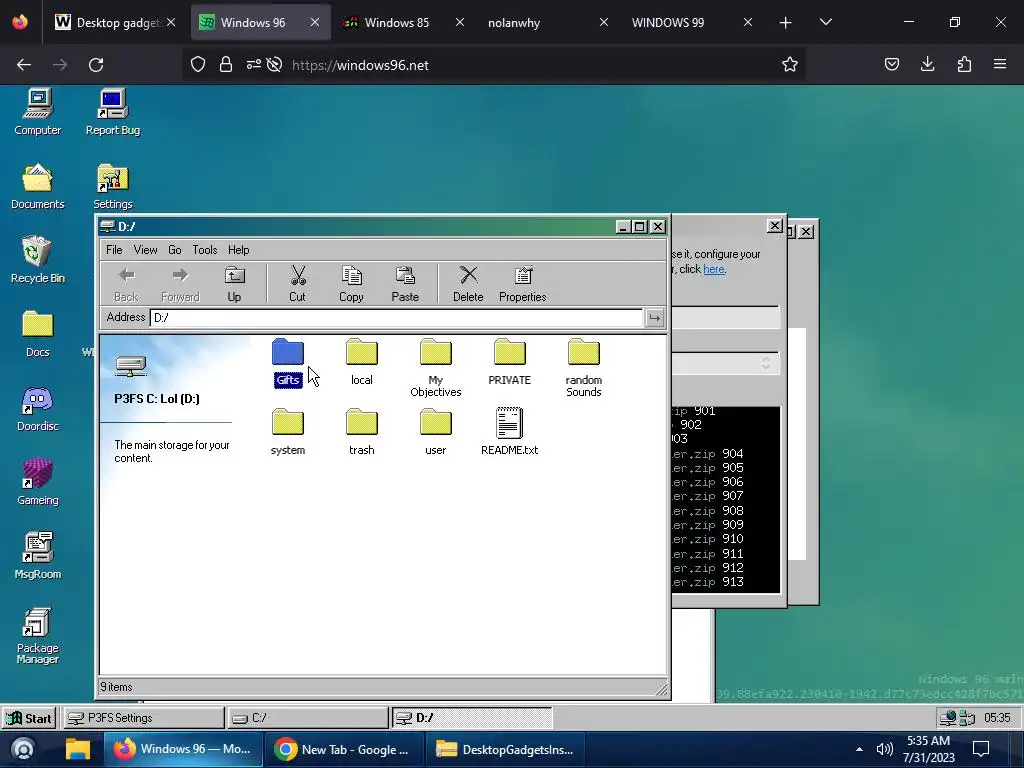Click the Copy toolbar button
Screen dimensions: 1024x768
coord(351,284)
